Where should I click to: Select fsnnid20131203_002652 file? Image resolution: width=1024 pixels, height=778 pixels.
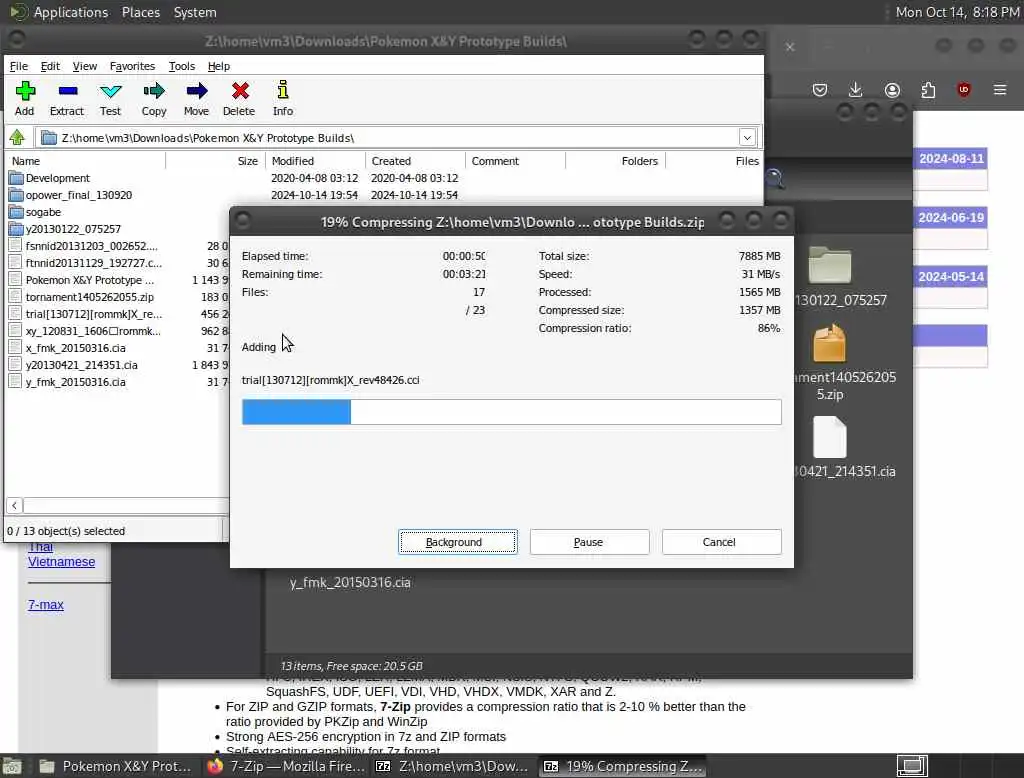click(91, 246)
